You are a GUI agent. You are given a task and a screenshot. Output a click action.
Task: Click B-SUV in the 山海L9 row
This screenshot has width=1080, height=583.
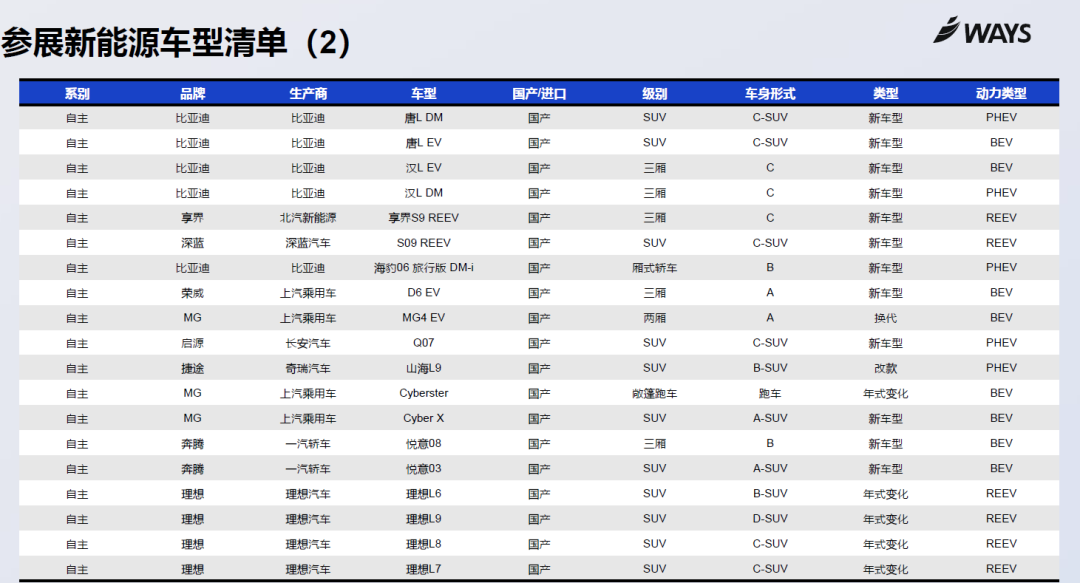coord(770,368)
